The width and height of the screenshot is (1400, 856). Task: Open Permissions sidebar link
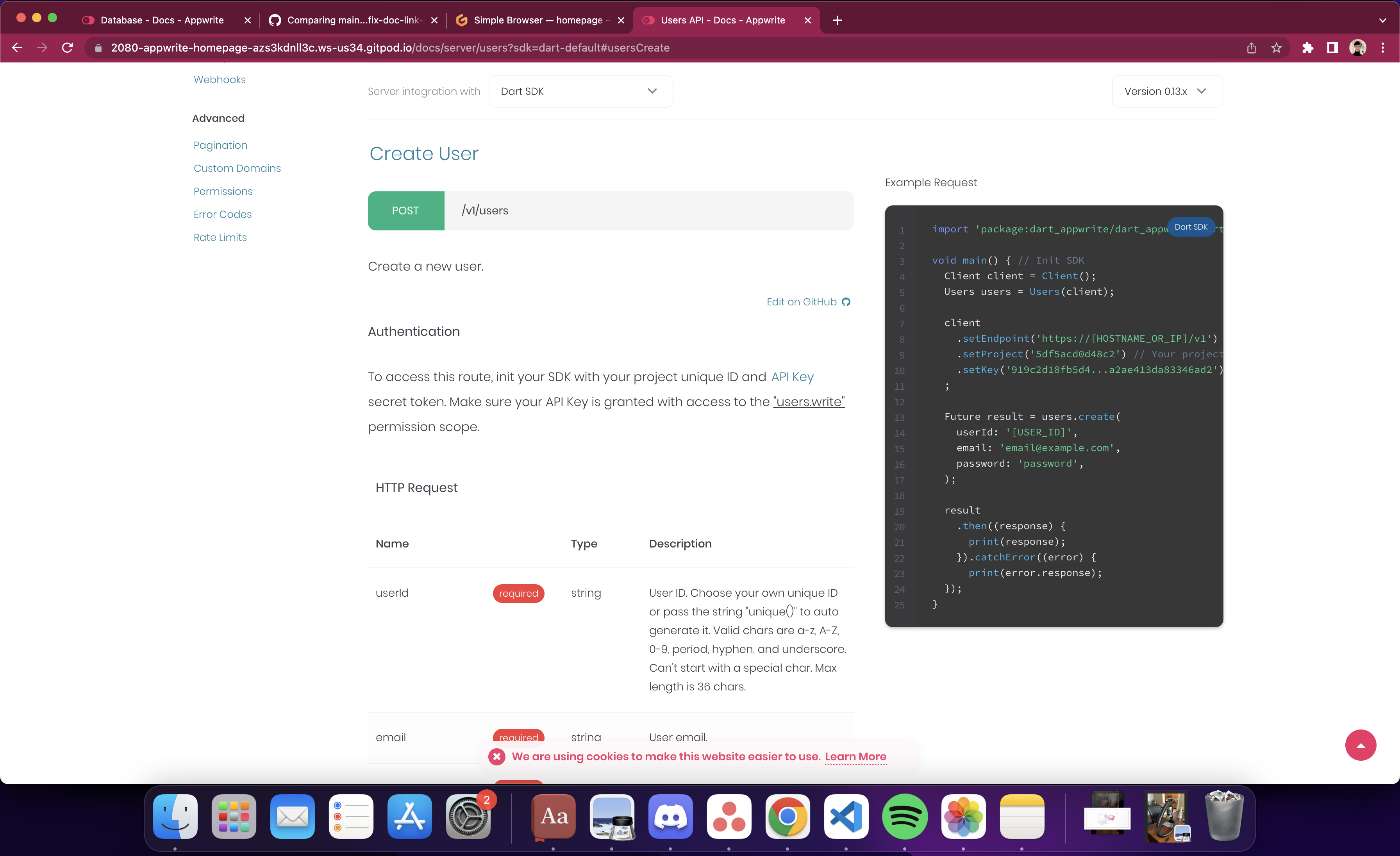click(x=223, y=191)
